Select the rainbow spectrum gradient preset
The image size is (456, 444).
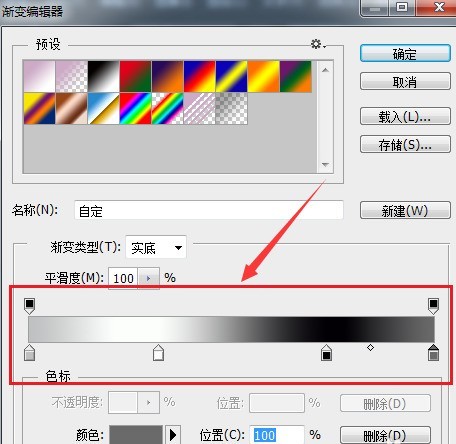(x=136, y=108)
